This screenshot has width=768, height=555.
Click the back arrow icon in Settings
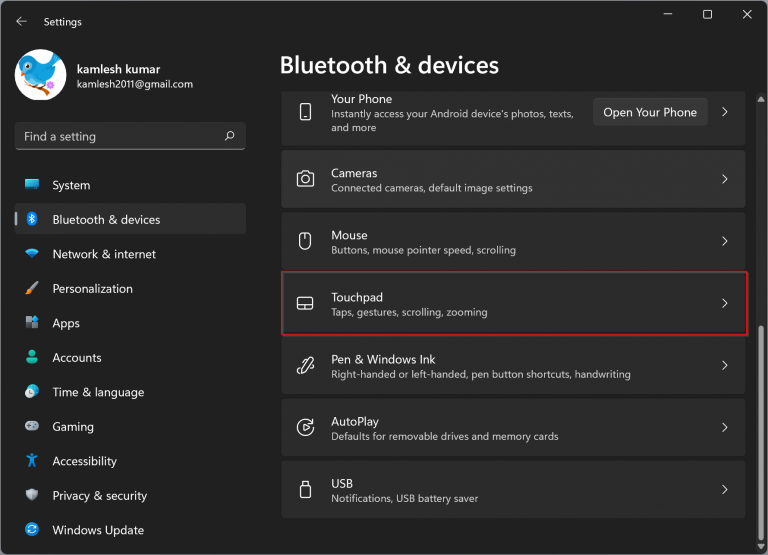tap(21, 21)
